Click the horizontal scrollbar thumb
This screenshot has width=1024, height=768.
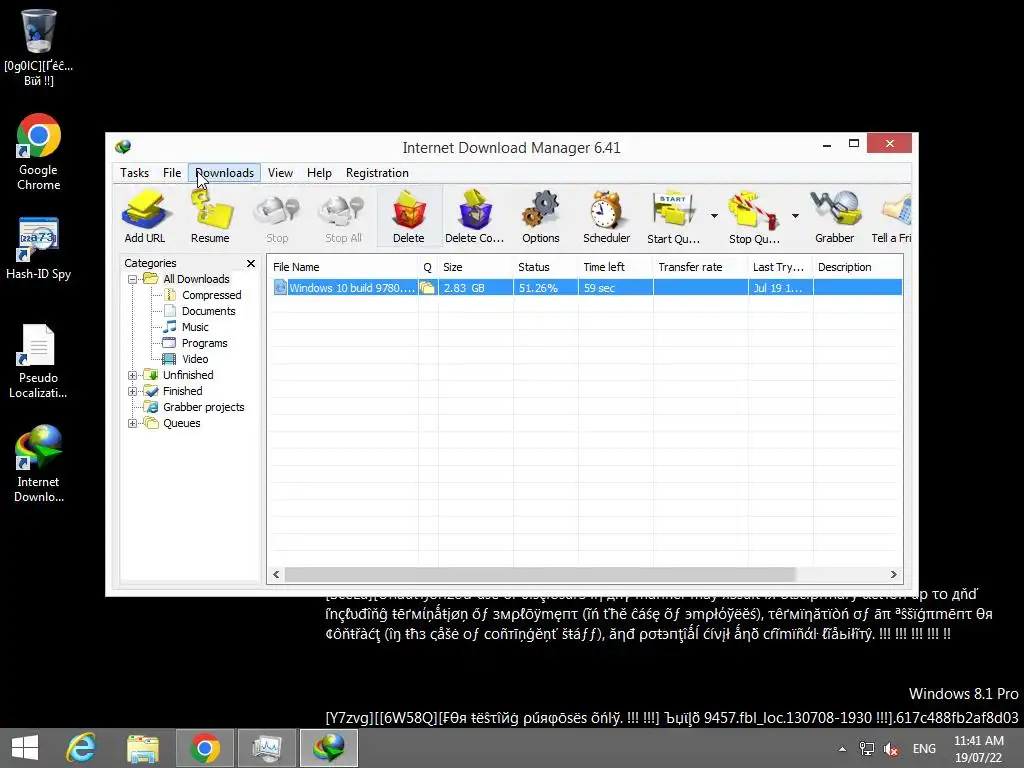[541, 574]
